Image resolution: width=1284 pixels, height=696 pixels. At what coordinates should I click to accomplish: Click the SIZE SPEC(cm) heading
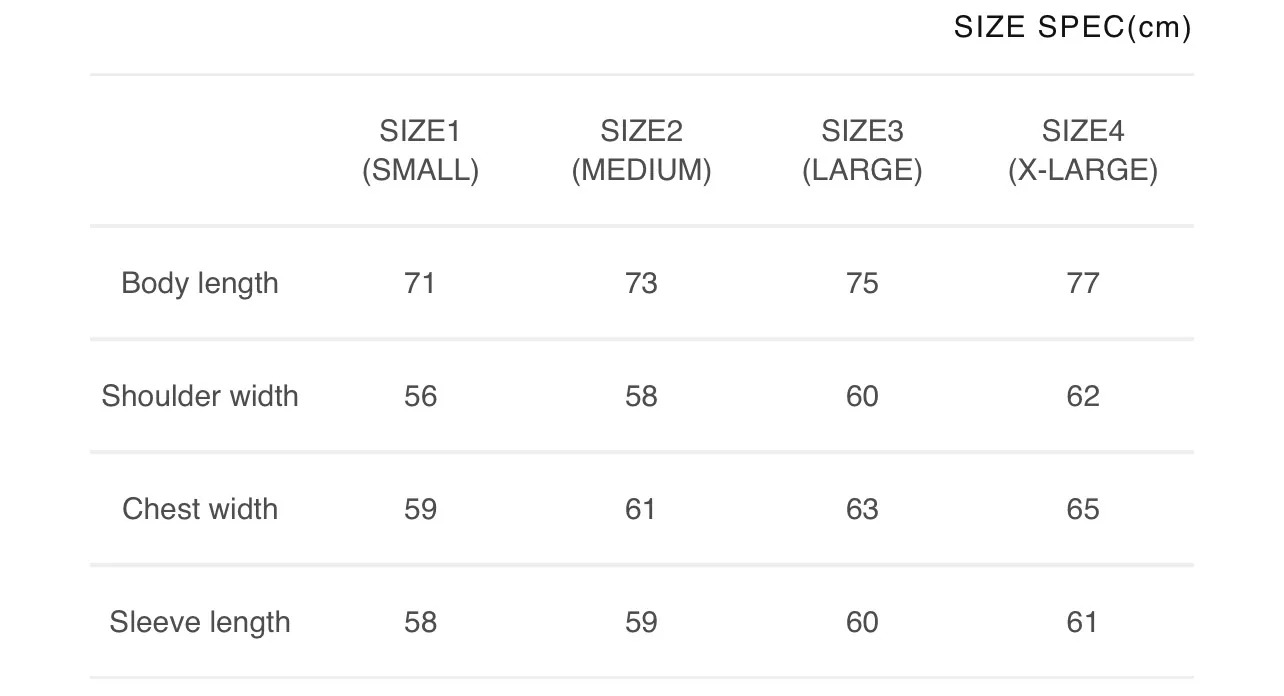[x=1072, y=27]
